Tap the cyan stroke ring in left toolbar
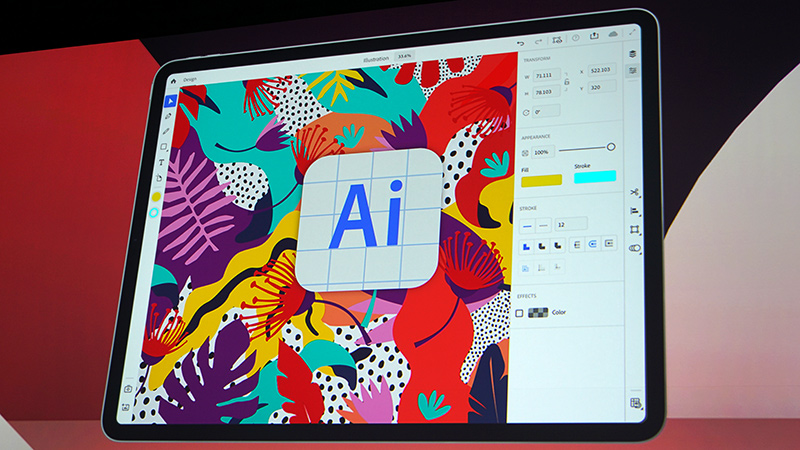800x450 pixels. pos(154,213)
